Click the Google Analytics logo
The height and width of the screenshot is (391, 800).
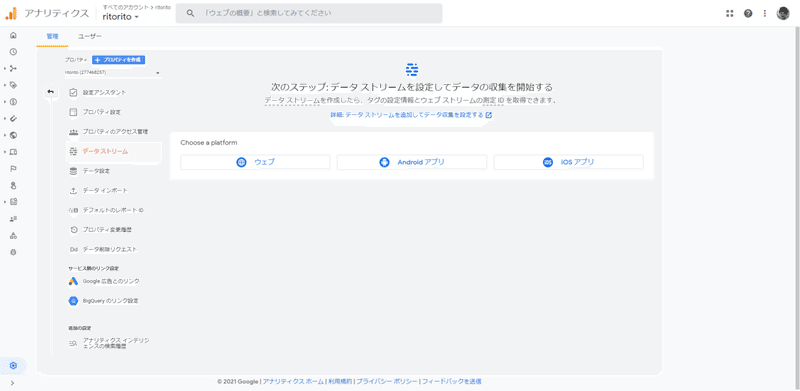coord(11,13)
